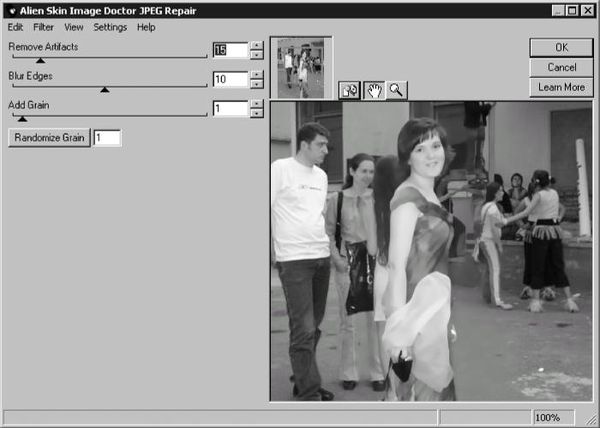Select the Zoom magnifier tool
This screenshot has width=600, height=428.
(397, 89)
